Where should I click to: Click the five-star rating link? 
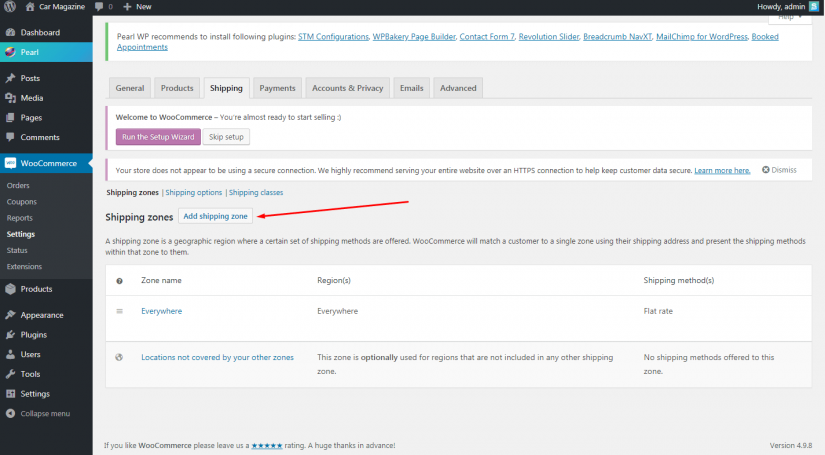point(267,446)
